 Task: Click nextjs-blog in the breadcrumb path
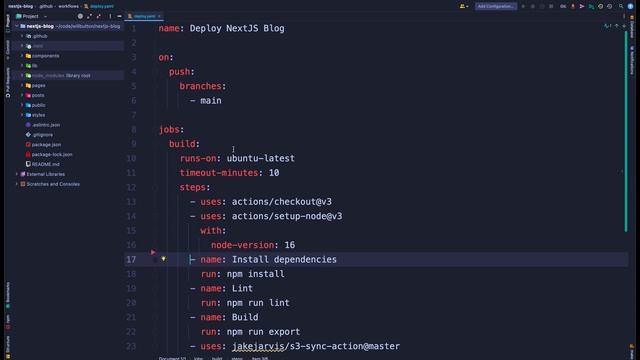pos(20,6)
